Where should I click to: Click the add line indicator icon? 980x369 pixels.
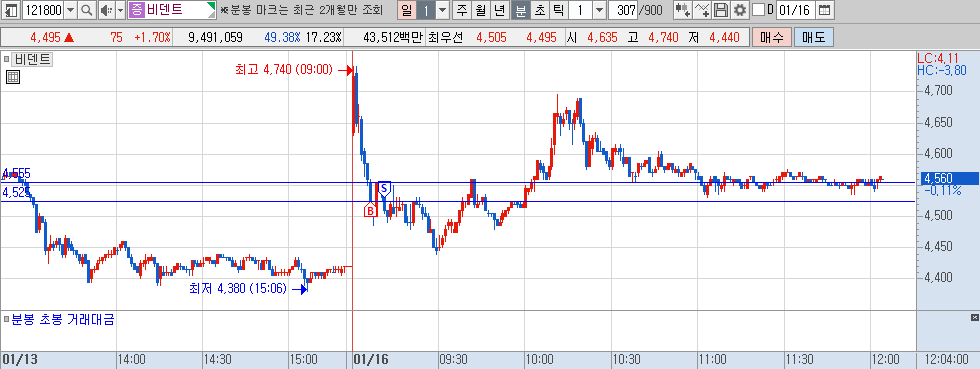point(702,10)
